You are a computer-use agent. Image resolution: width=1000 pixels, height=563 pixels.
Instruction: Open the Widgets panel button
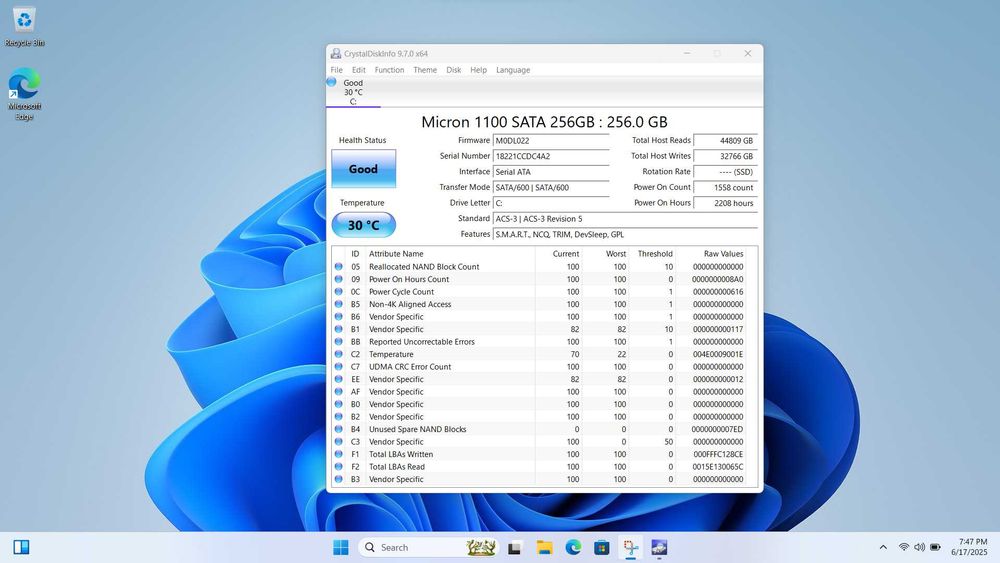click(x=21, y=547)
